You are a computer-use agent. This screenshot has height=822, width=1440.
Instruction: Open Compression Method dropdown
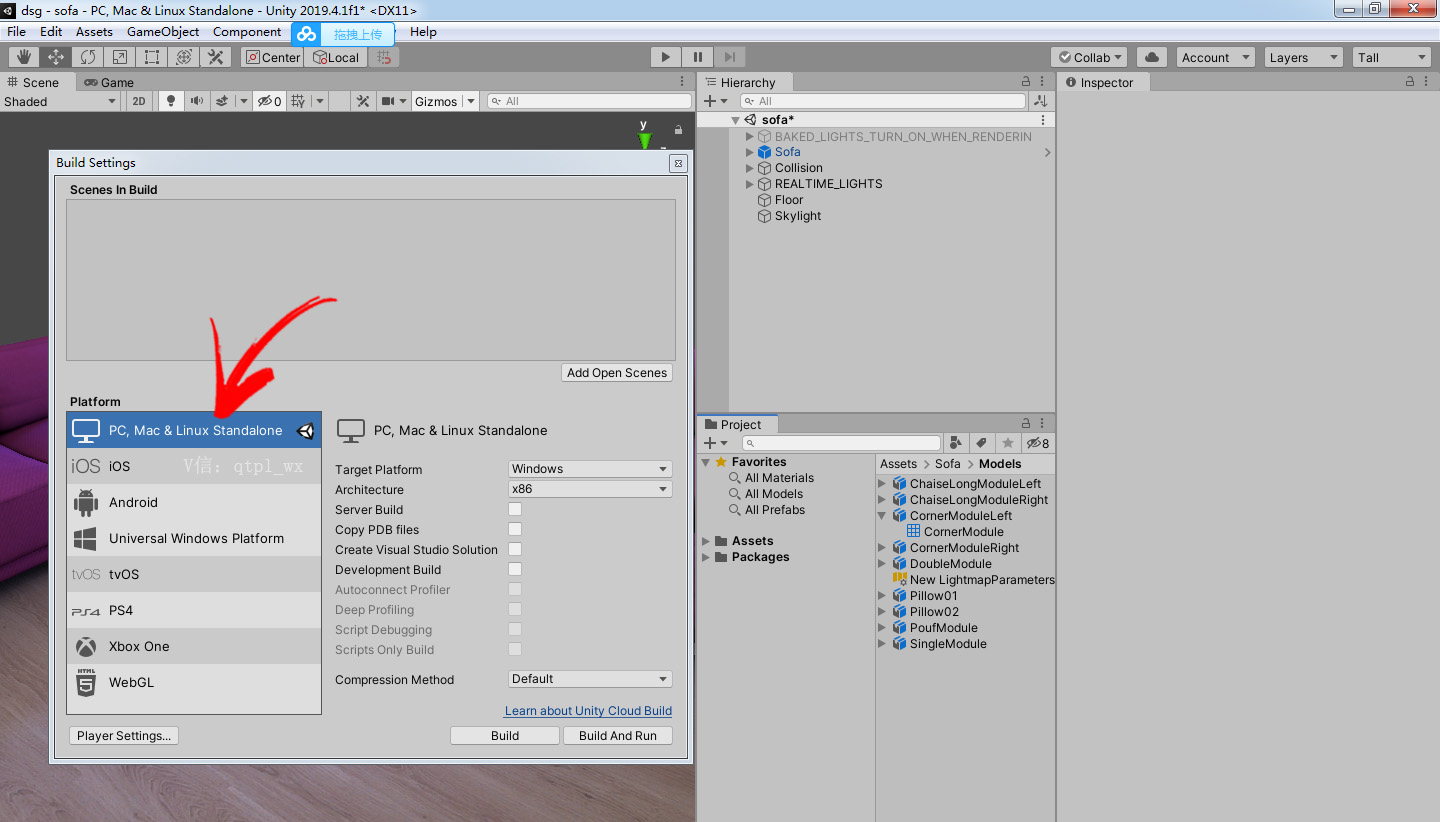pyautogui.click(x=590, y=679)
